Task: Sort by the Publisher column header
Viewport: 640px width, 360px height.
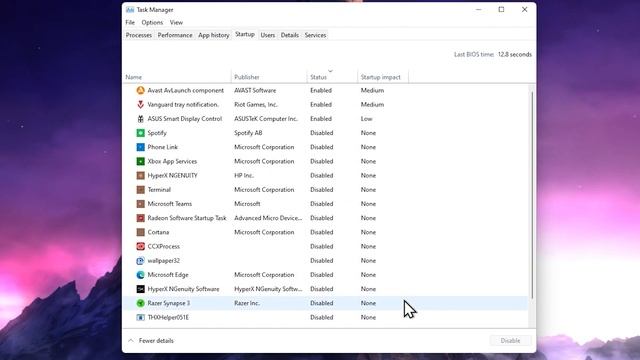Action: point(269,77)
